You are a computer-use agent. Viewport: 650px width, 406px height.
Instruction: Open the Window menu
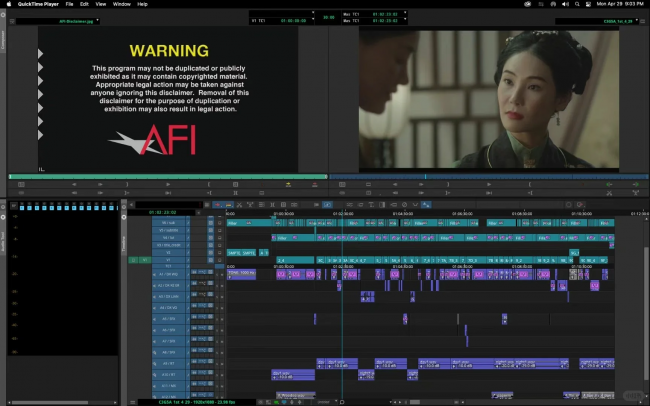click(x=122, y=4)
